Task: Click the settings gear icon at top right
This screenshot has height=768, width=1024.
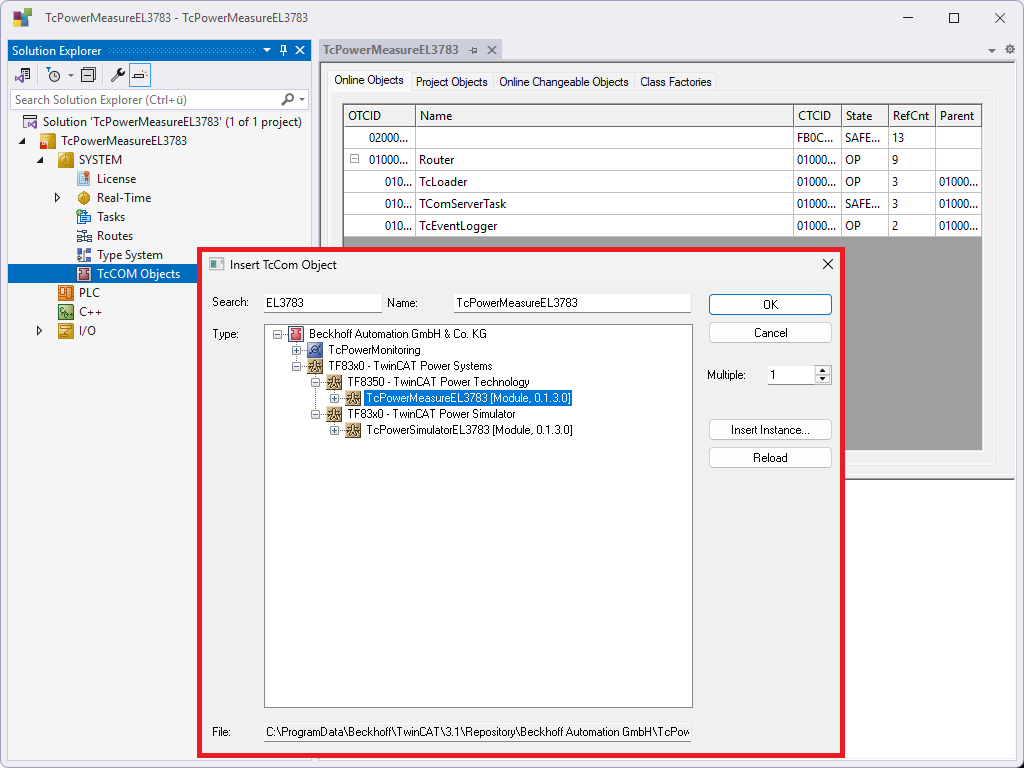Action: pyautogui.click(x=1010, y=50)
